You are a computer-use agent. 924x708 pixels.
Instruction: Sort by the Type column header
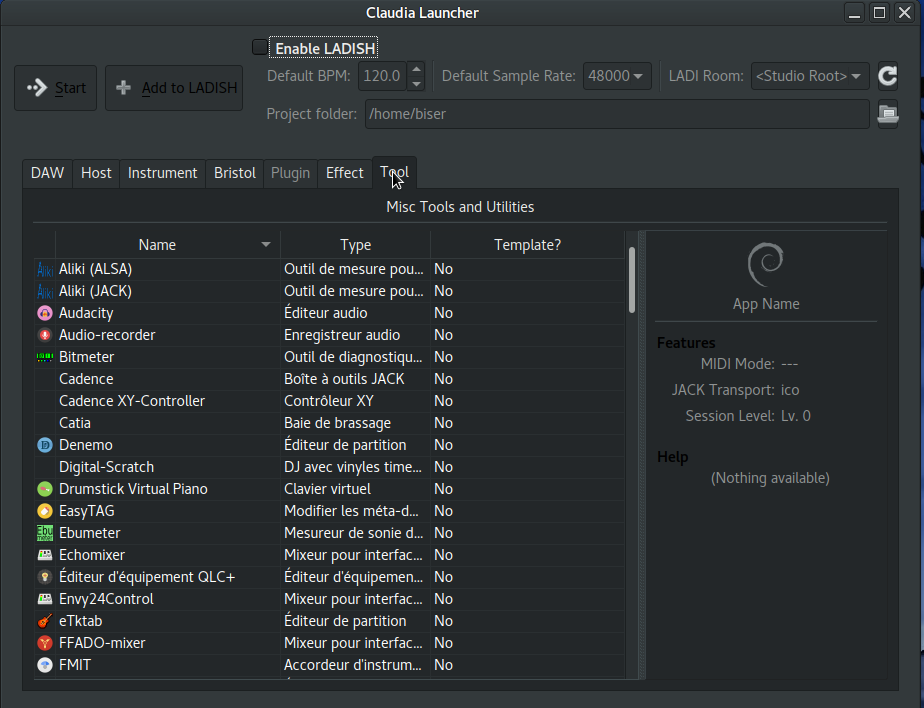355,245
